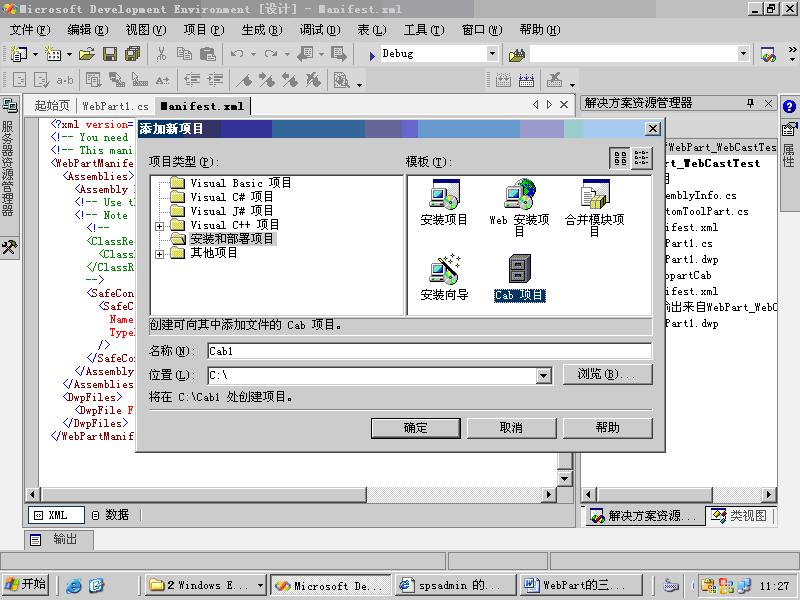Select Visual Basic 项目 in type tree
800x600 pixels.
pos(241,183)
